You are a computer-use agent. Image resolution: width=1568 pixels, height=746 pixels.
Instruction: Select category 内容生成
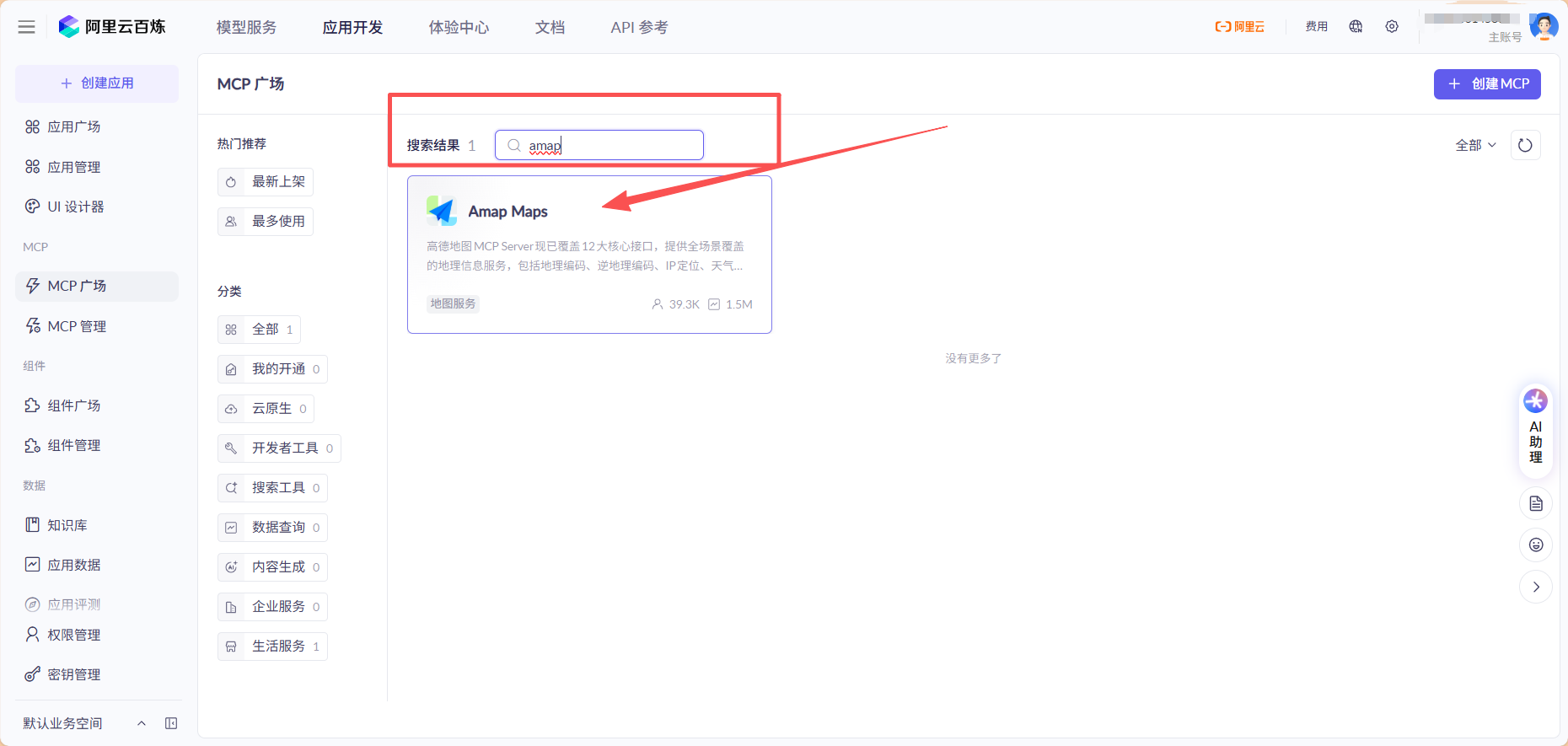pos(272,567)
